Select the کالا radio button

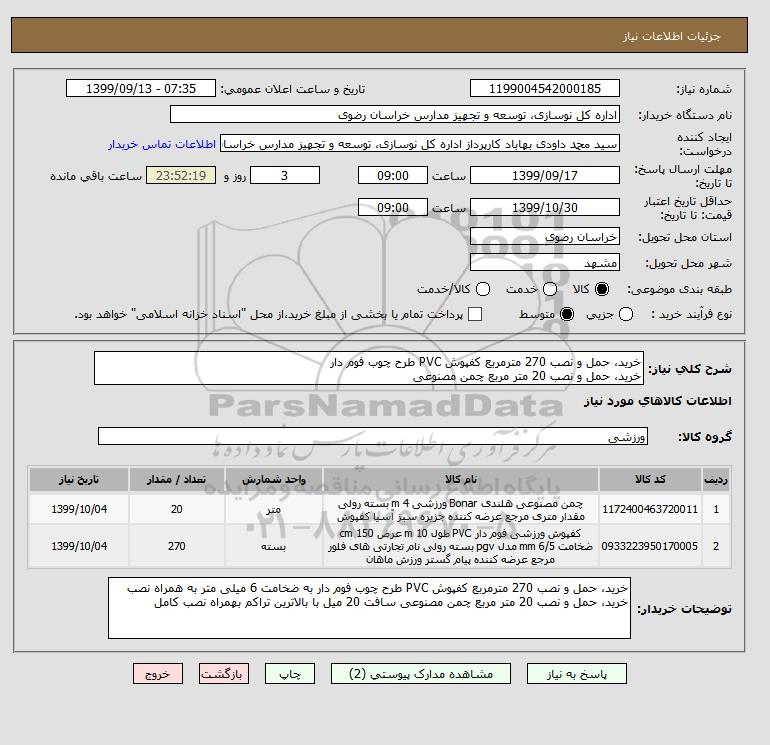602,289
